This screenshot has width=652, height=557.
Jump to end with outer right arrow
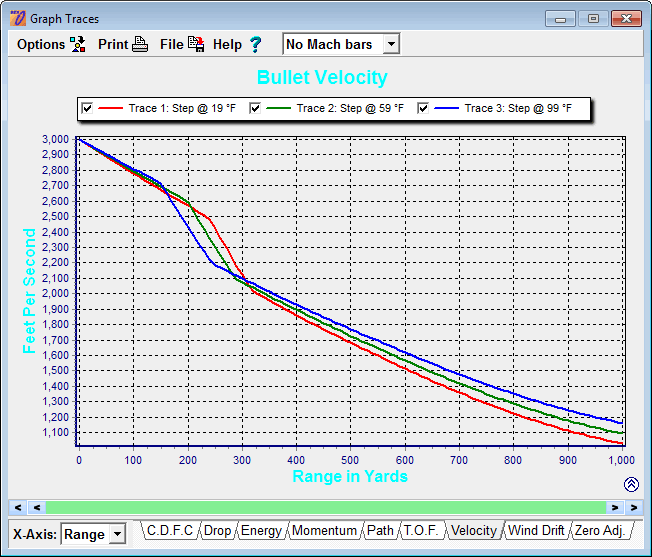pos(634,507)
